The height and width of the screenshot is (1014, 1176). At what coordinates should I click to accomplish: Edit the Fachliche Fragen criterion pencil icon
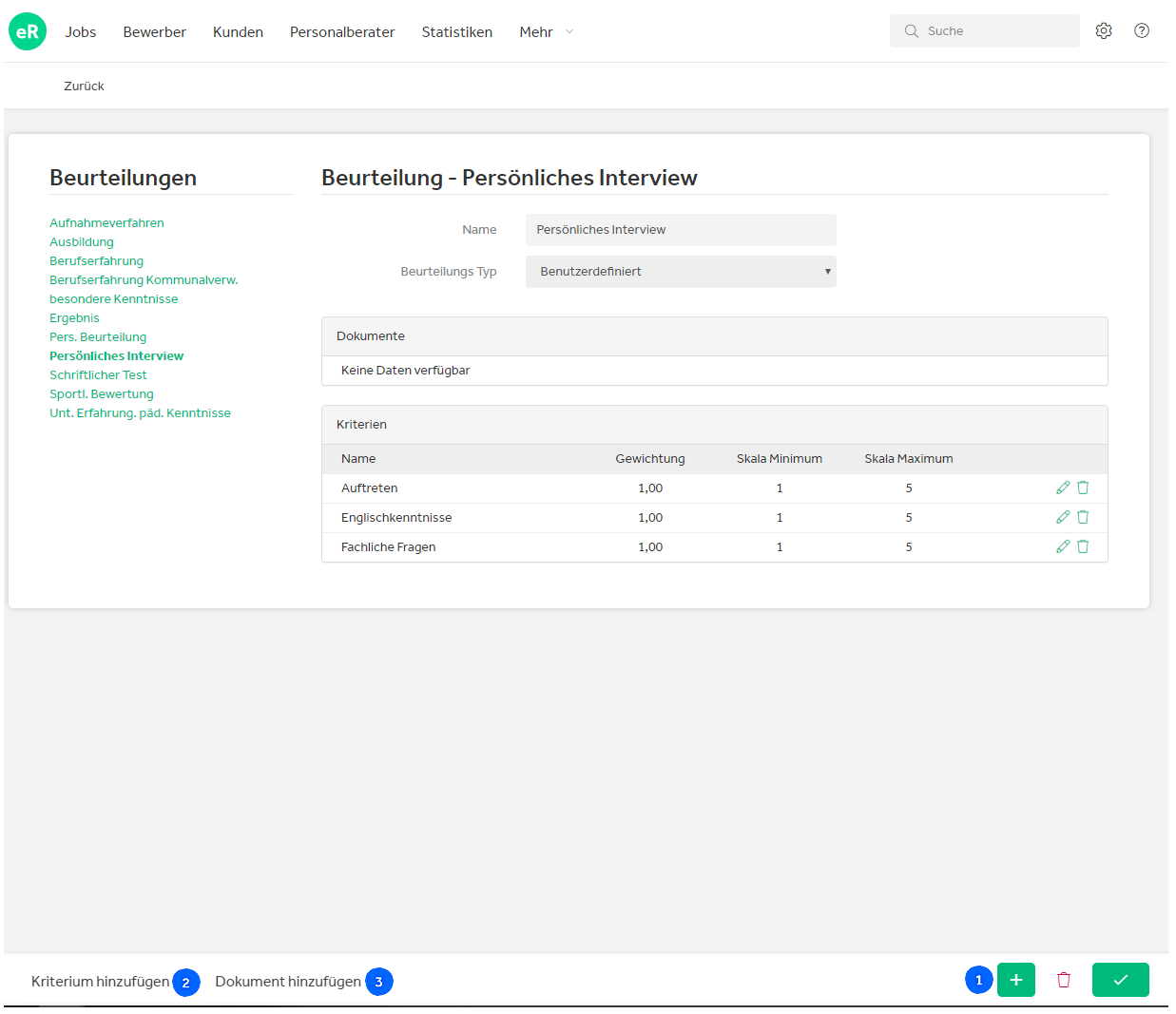pyautogui.click(x=1063, y=546)
